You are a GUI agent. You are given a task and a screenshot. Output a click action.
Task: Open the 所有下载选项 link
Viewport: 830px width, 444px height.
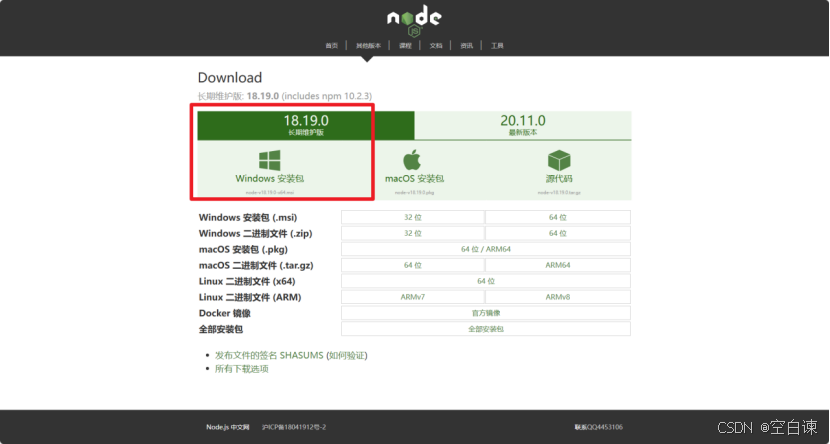(x=241, y=369)
